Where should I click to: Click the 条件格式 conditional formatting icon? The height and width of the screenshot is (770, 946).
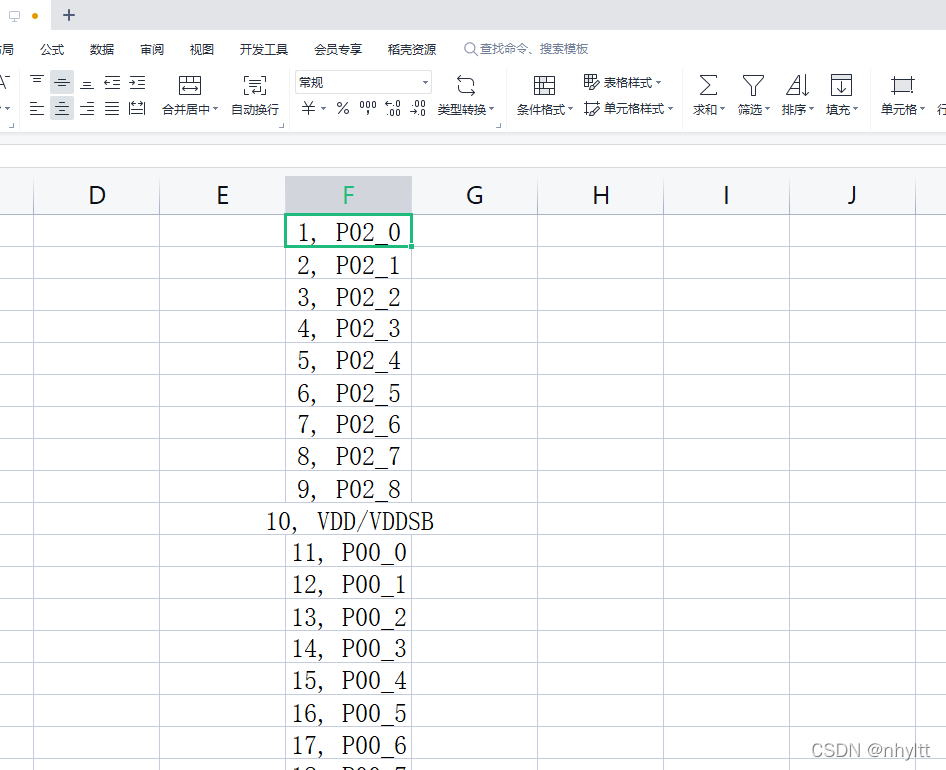544,85
